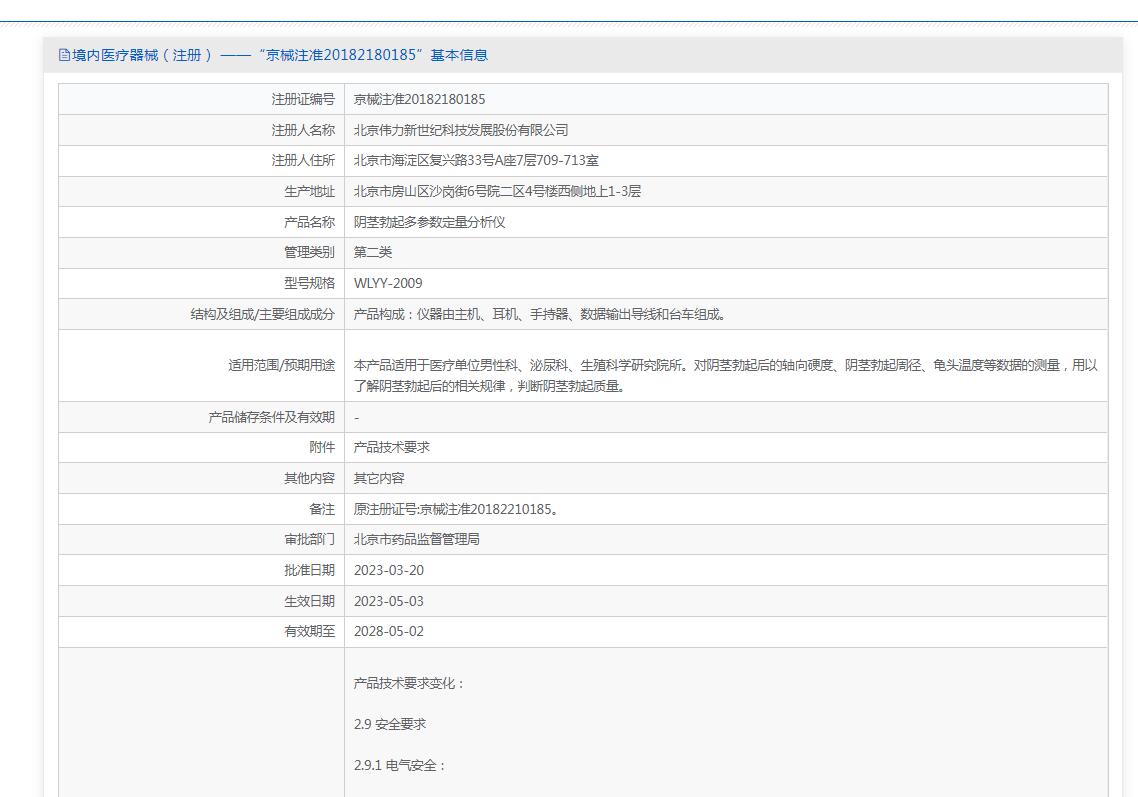This screenshot has width=1138, height=797.
Task: Open the 其它内容 link
Action: pyautogui.click(x=379, y=478)
